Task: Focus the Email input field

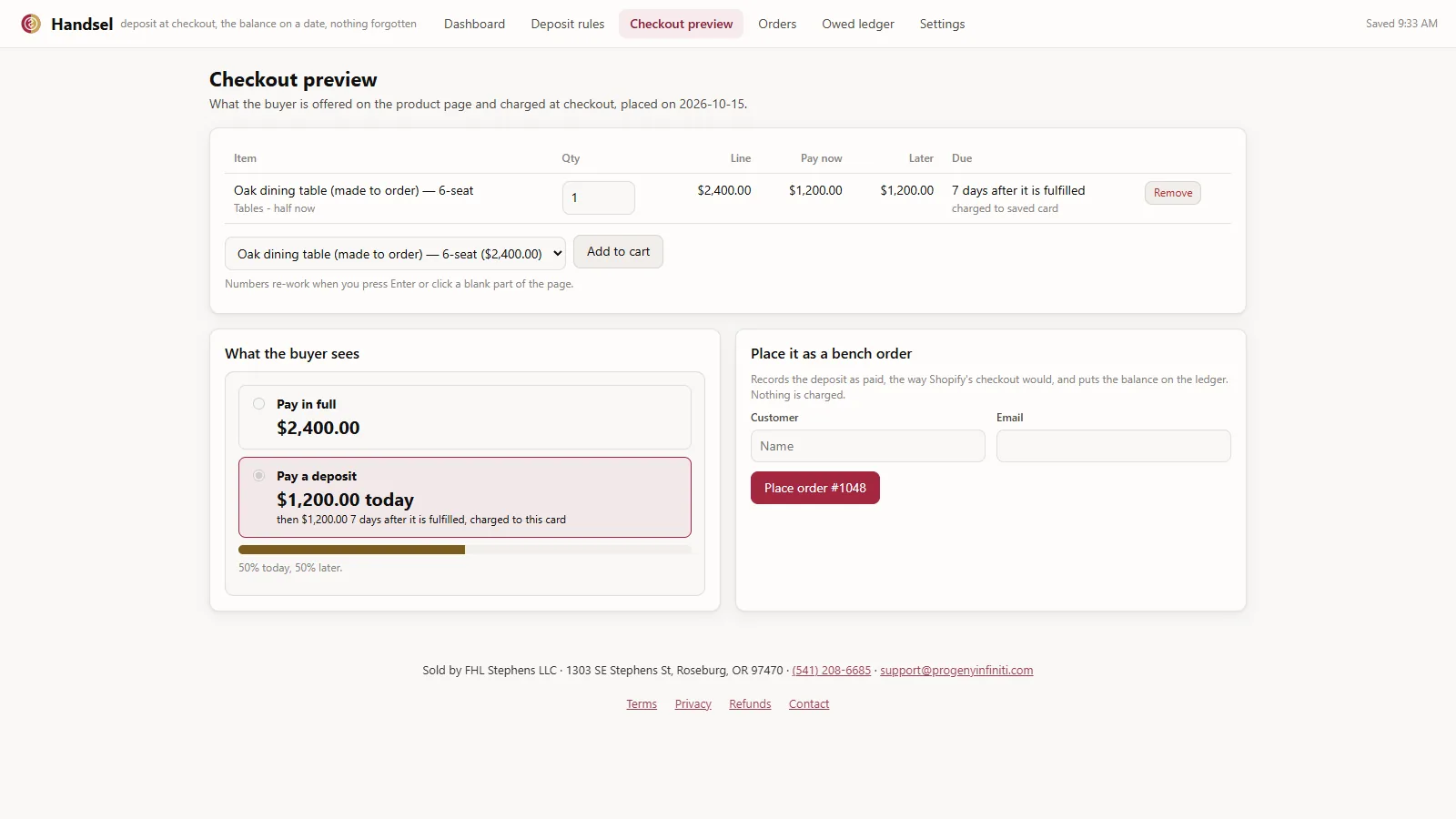Action: [1114, 446]
